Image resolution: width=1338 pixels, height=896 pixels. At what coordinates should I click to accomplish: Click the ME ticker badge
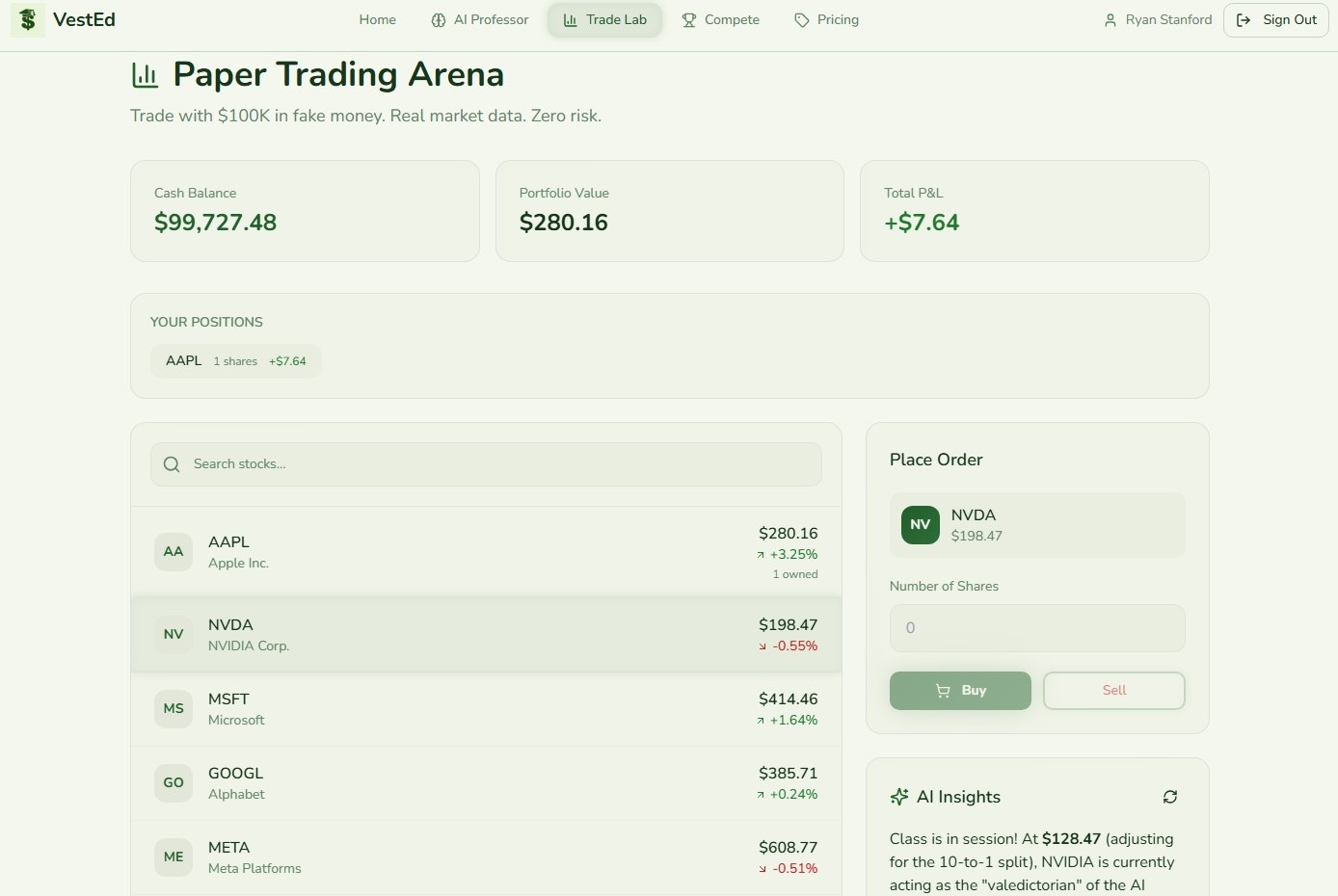174,857
